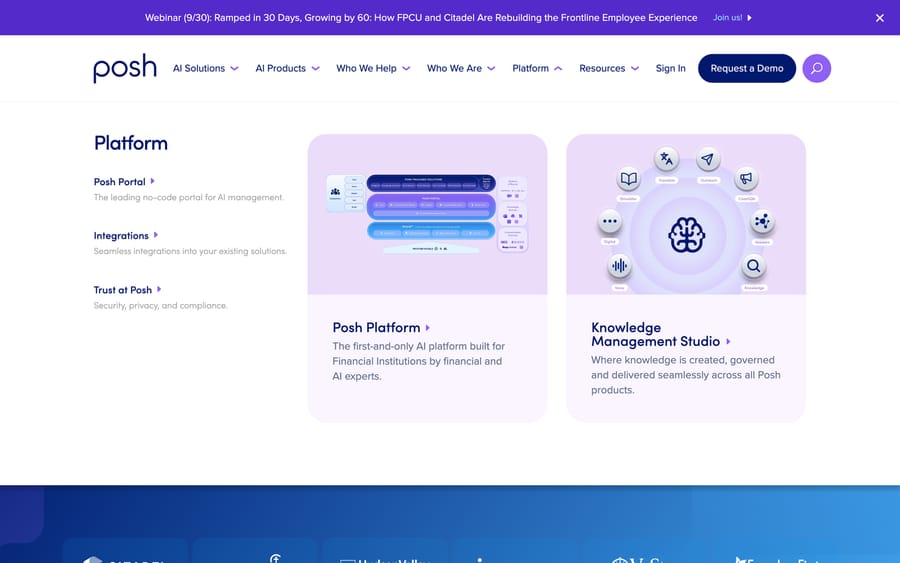Click the arrow beside Knowledge Management Studio

[728, 341]
